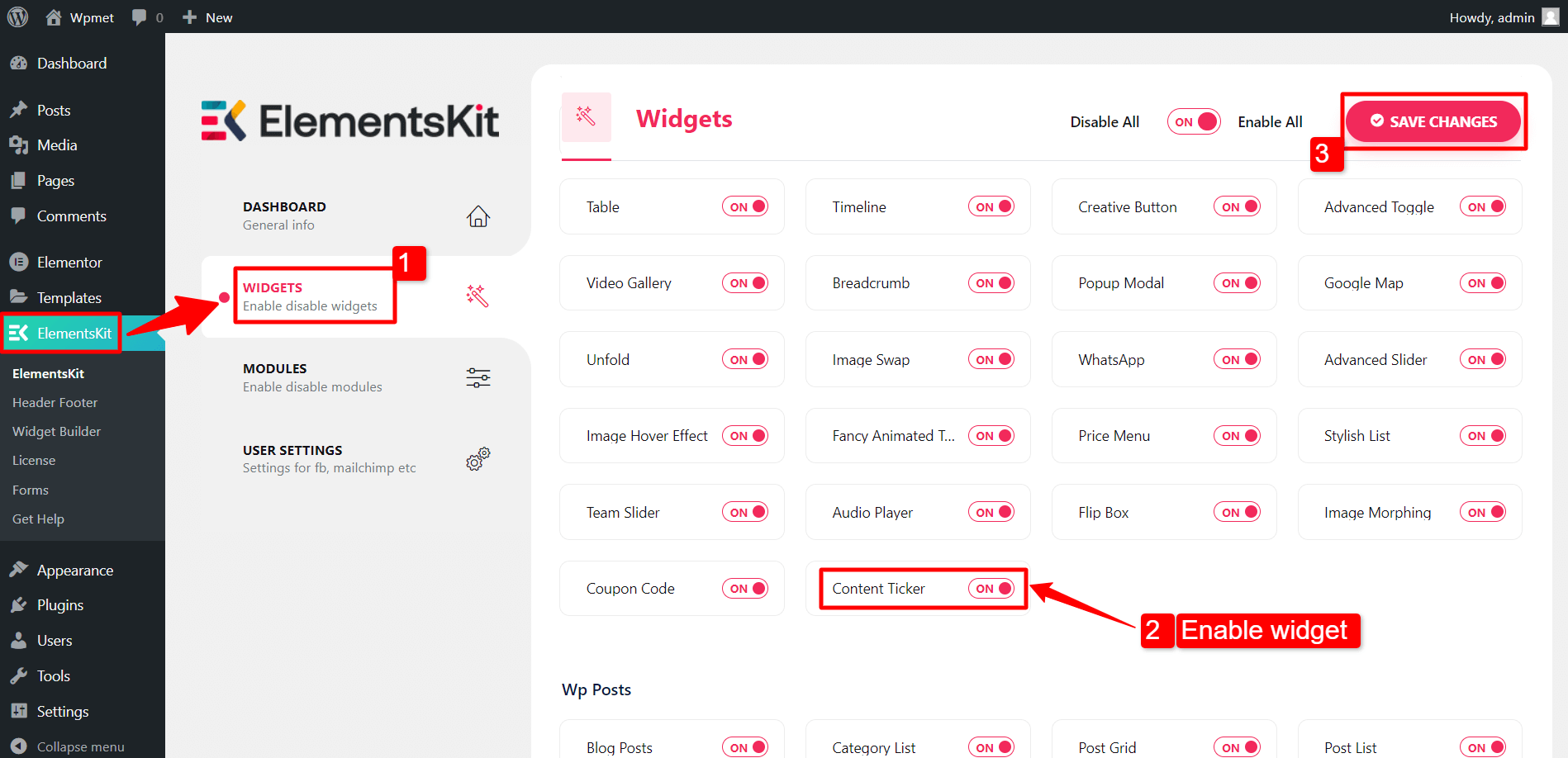Toggle the Advanced Toggle widget switch

click(x=1483, y=206)
